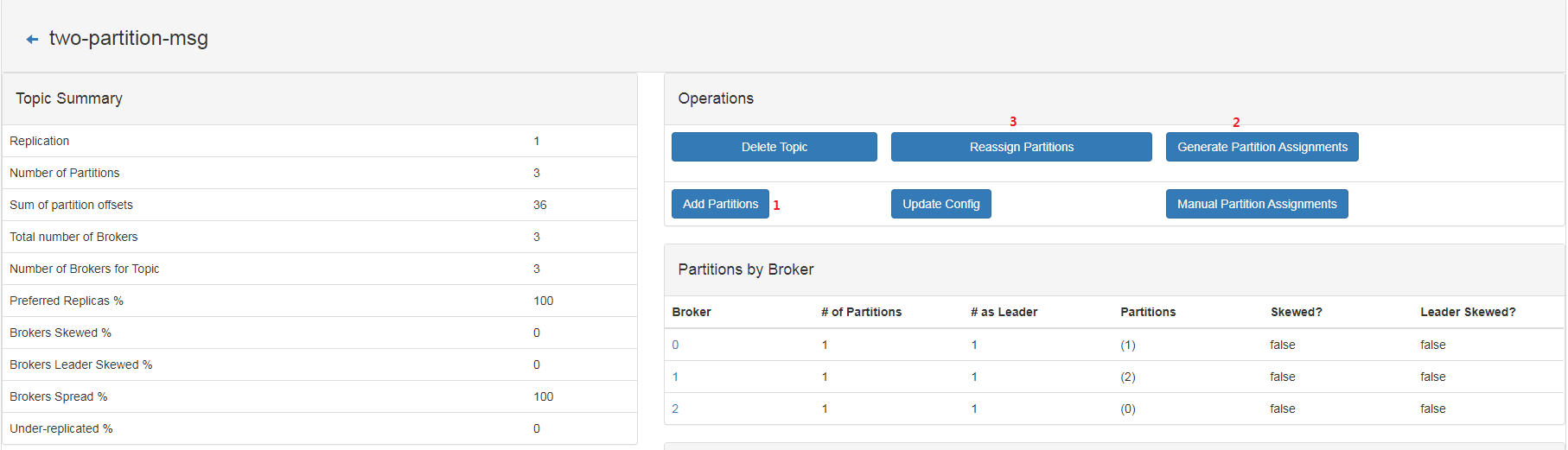1568x450 pixels.
Task: Click the 'Leader Skewed?' column header
Action: (x=1468, y=312)
